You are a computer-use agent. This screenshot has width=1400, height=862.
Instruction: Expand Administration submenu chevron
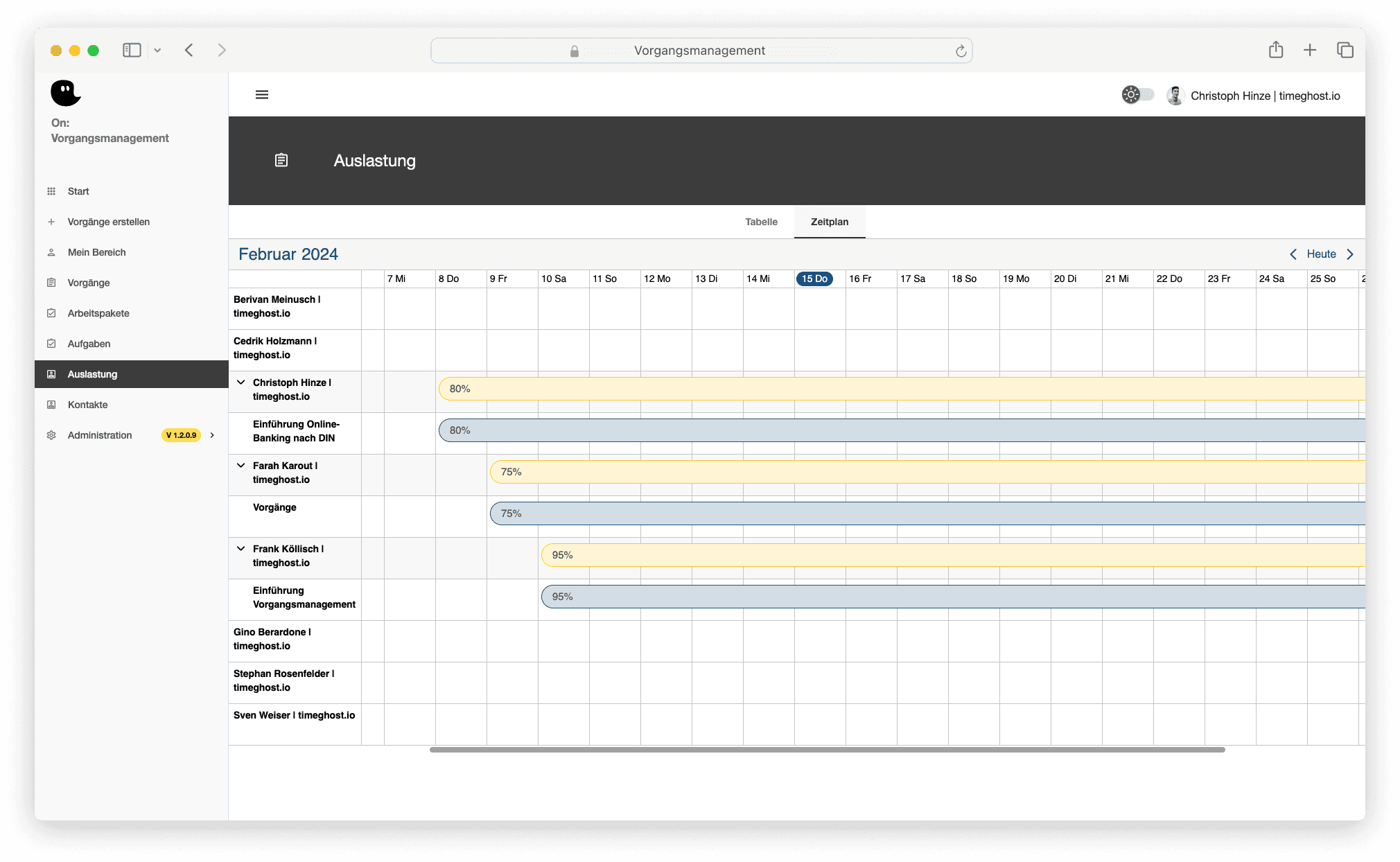coord(212,435)
